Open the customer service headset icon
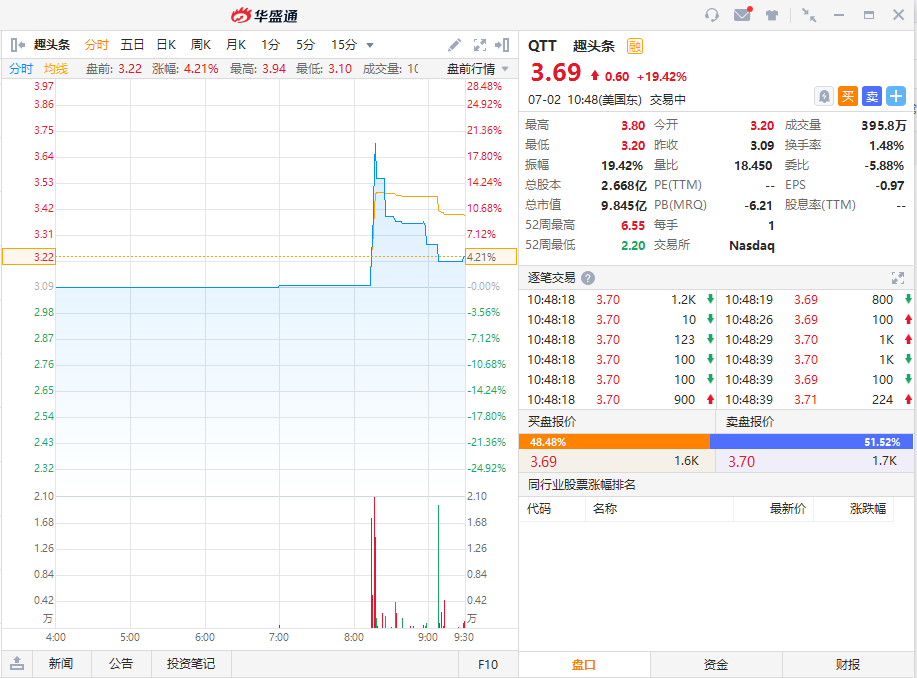917x678 pixels. pyautogui.click(x=712, y=15)
